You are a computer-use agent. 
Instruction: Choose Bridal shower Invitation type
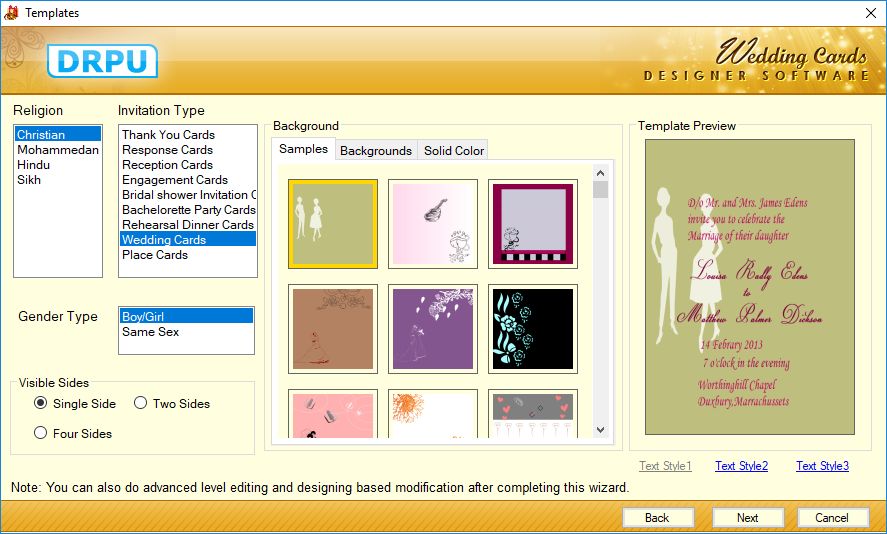tap(188, 195)
